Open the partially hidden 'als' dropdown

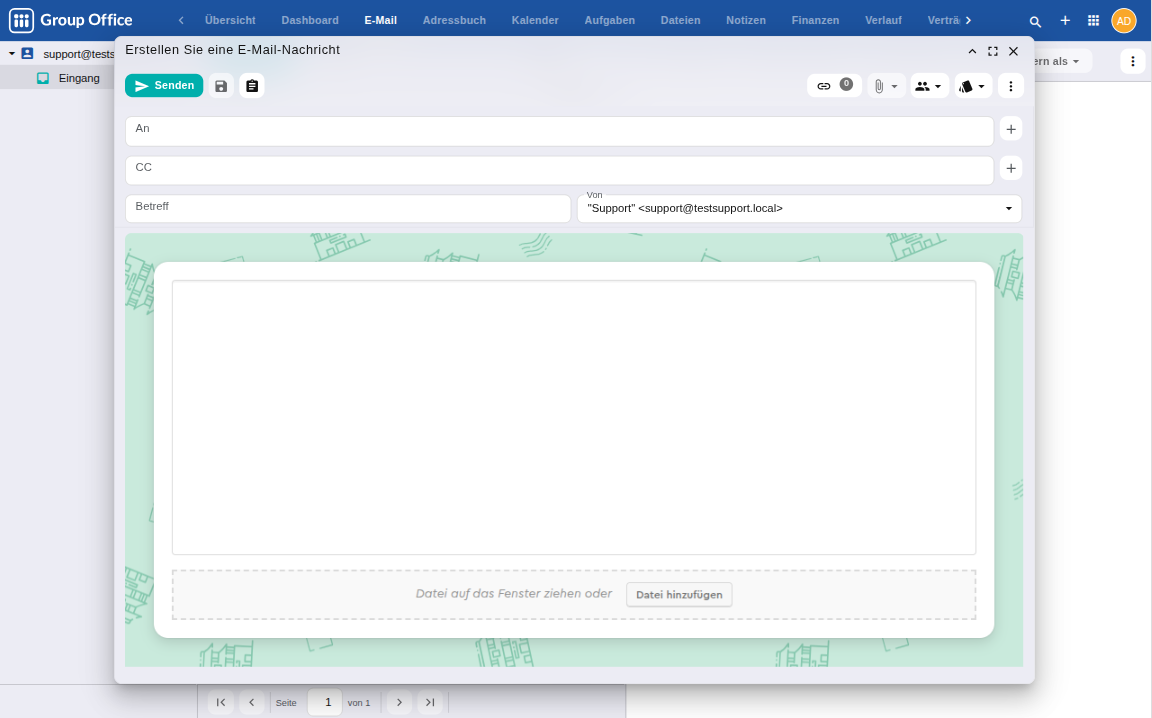(x=1062, y=62)
